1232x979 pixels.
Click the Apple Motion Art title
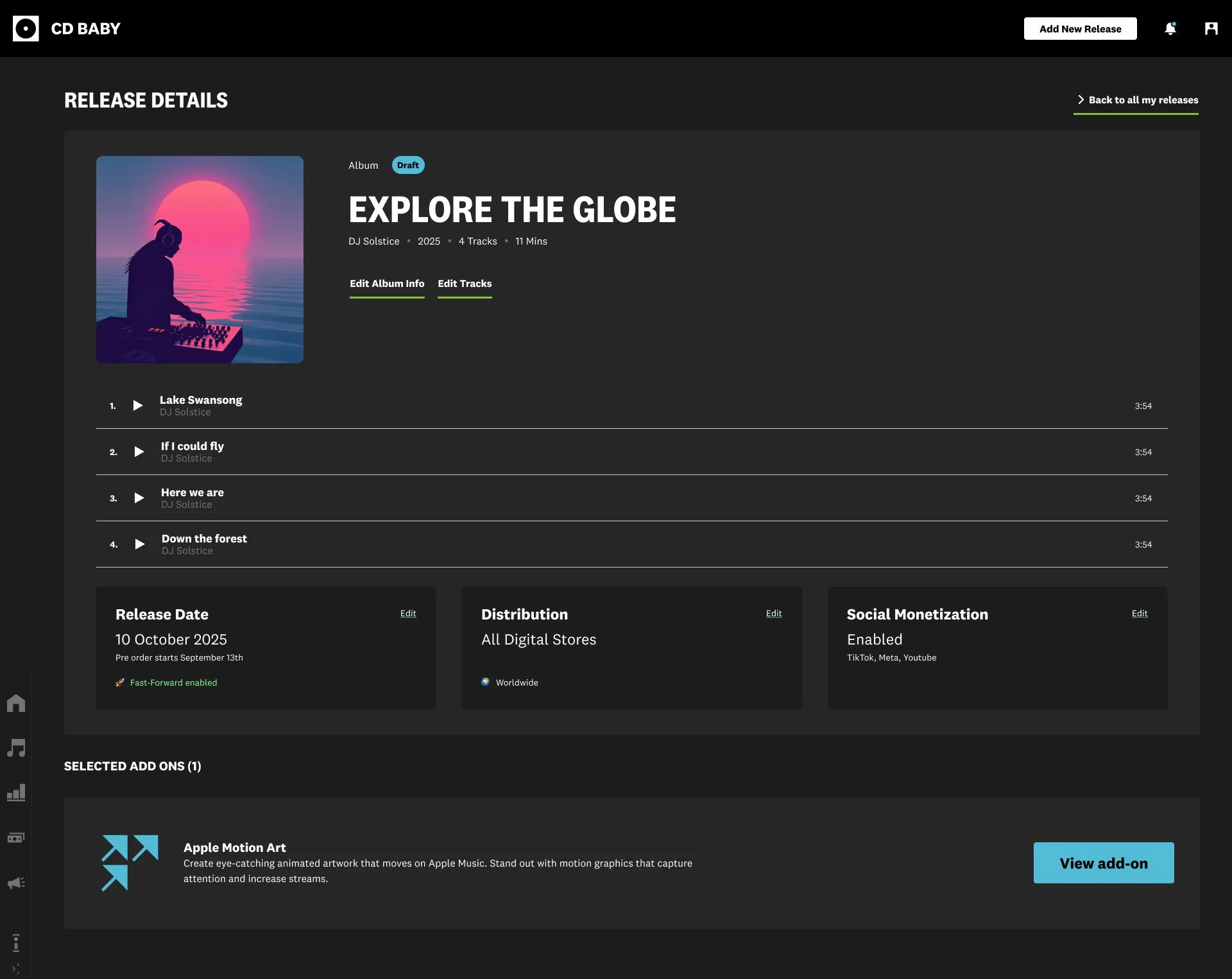coord(235,847)
